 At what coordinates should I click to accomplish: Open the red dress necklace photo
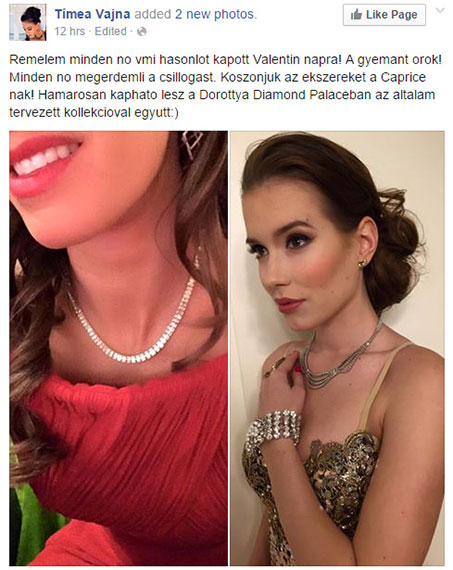tap(119, 348)
